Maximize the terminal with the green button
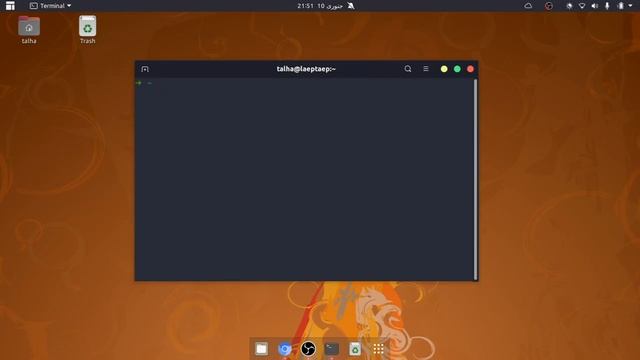Screen dimensions: 640x360 point(457,69)
